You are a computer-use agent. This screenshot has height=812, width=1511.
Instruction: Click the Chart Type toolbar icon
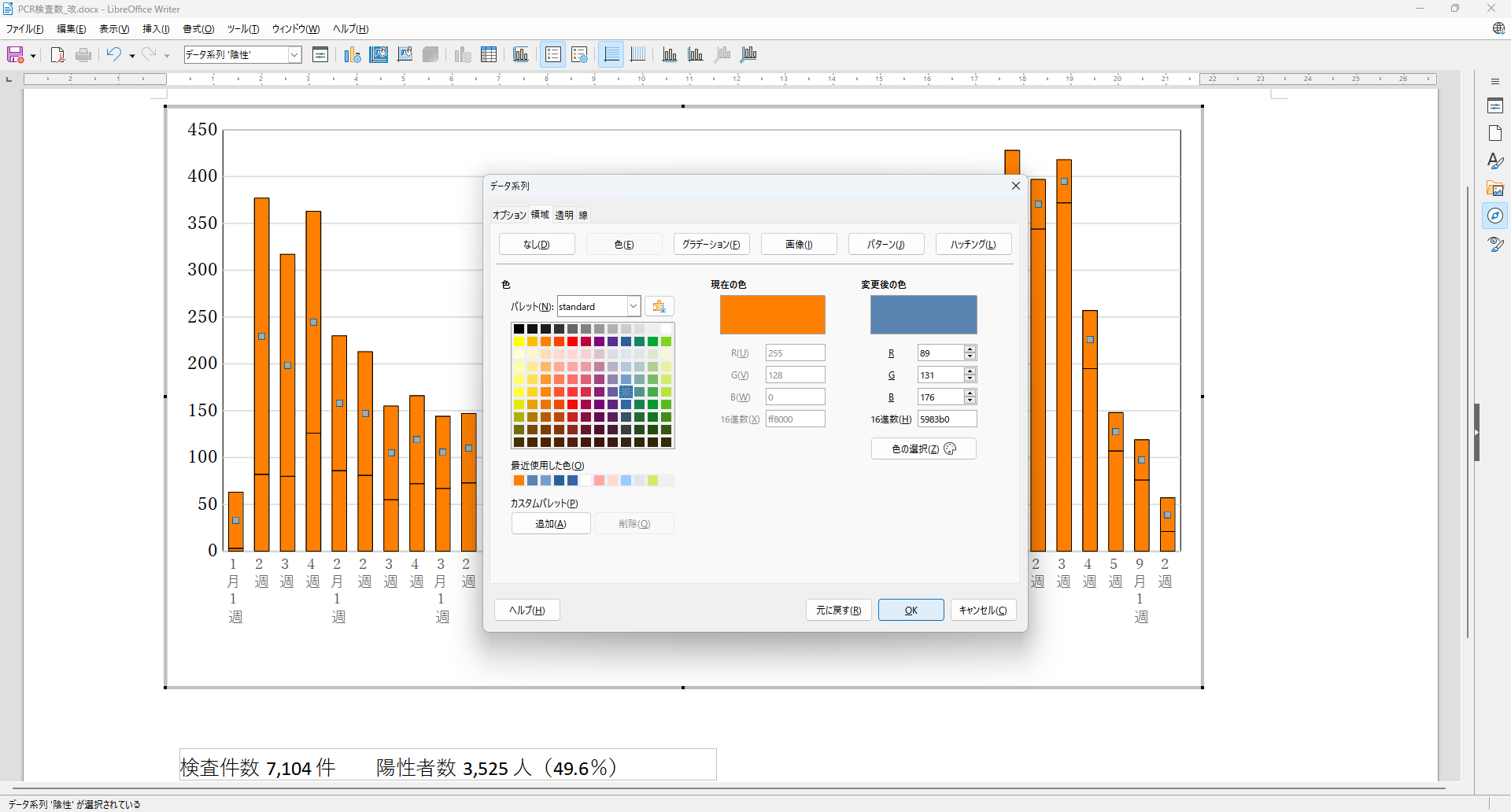352,55
